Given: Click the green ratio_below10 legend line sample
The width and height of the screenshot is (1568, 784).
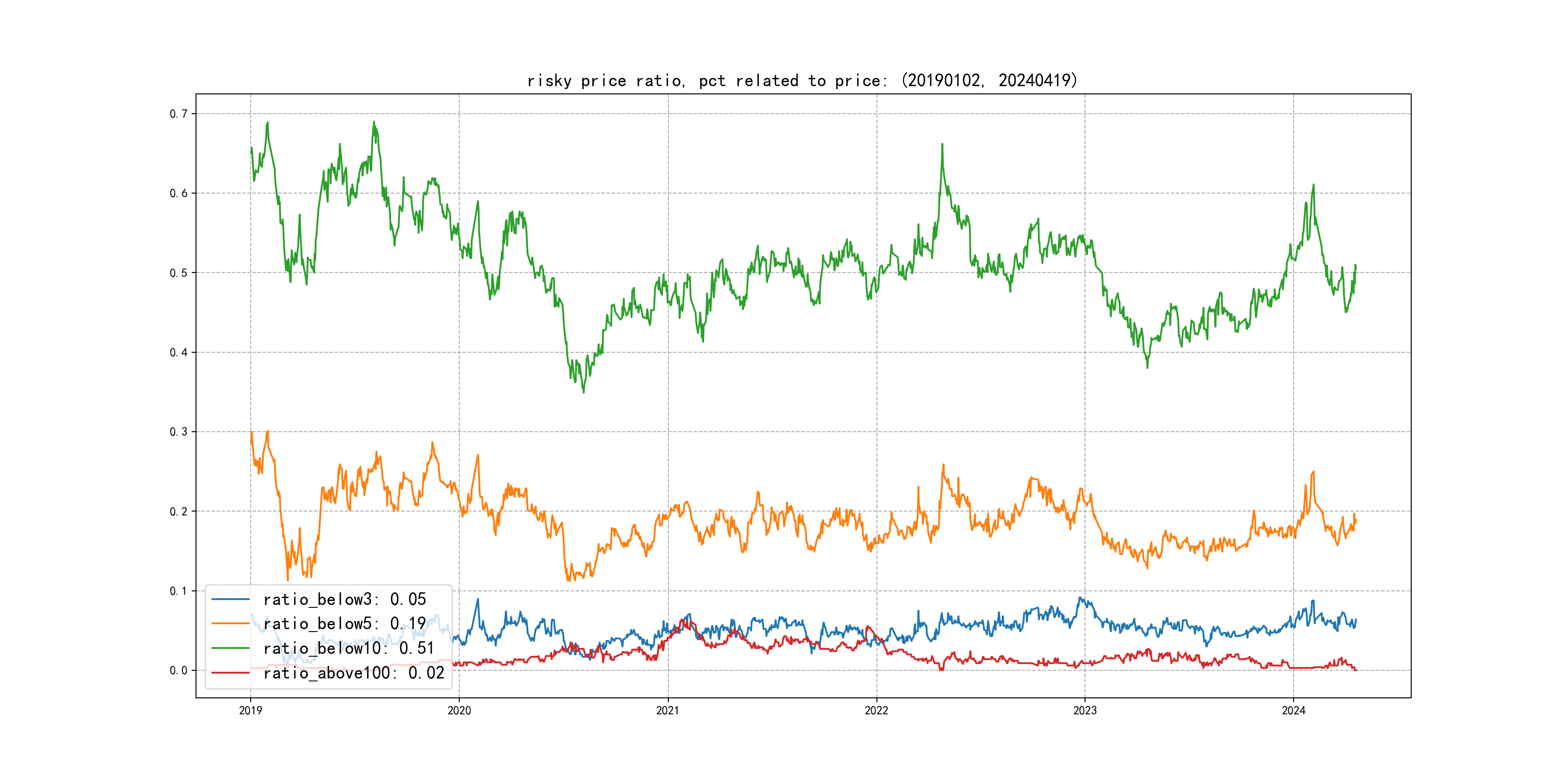Looking at the screenshot, I should [x=230, y=648].
